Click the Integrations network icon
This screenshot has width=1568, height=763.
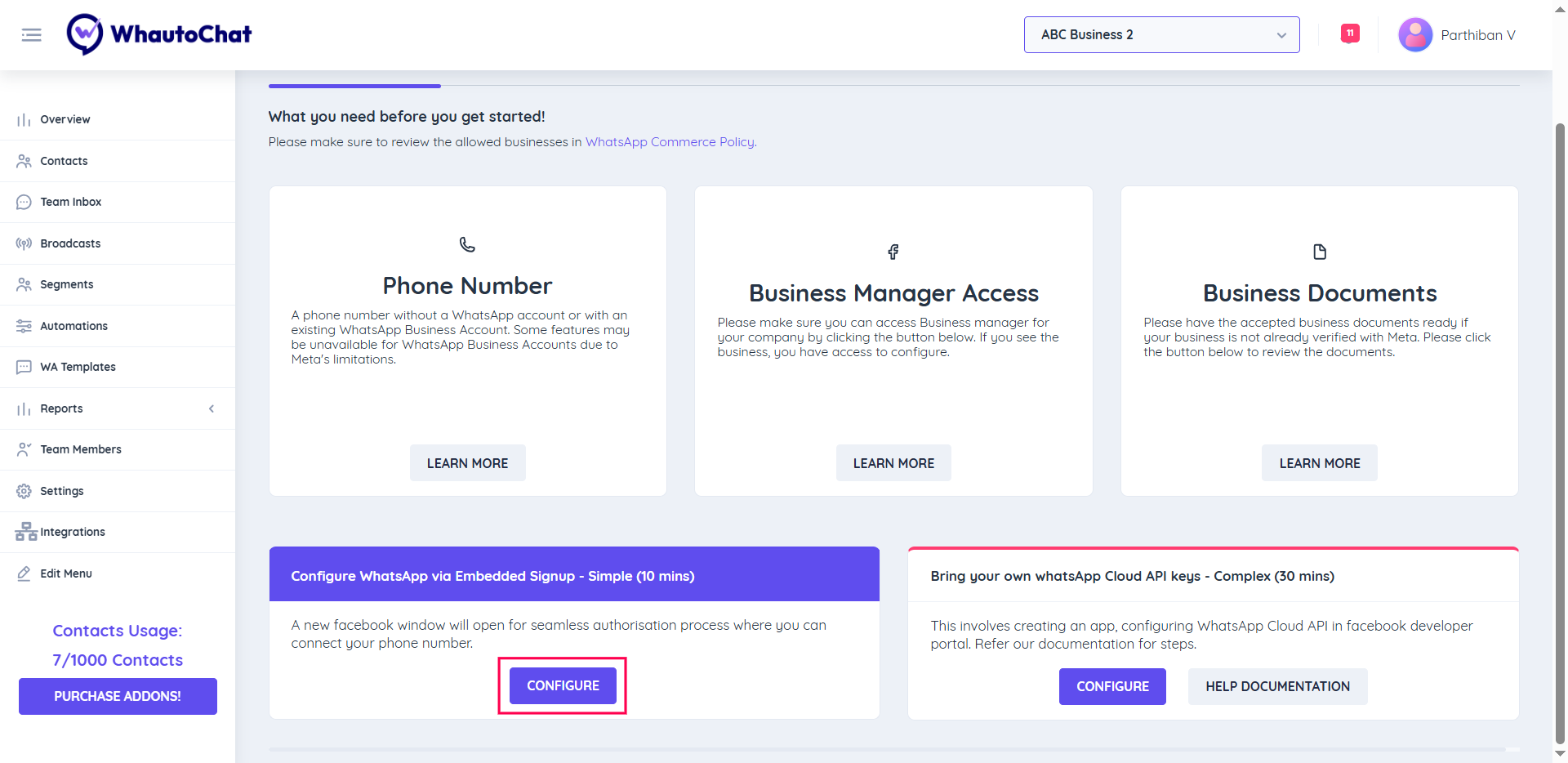point(26,532)
